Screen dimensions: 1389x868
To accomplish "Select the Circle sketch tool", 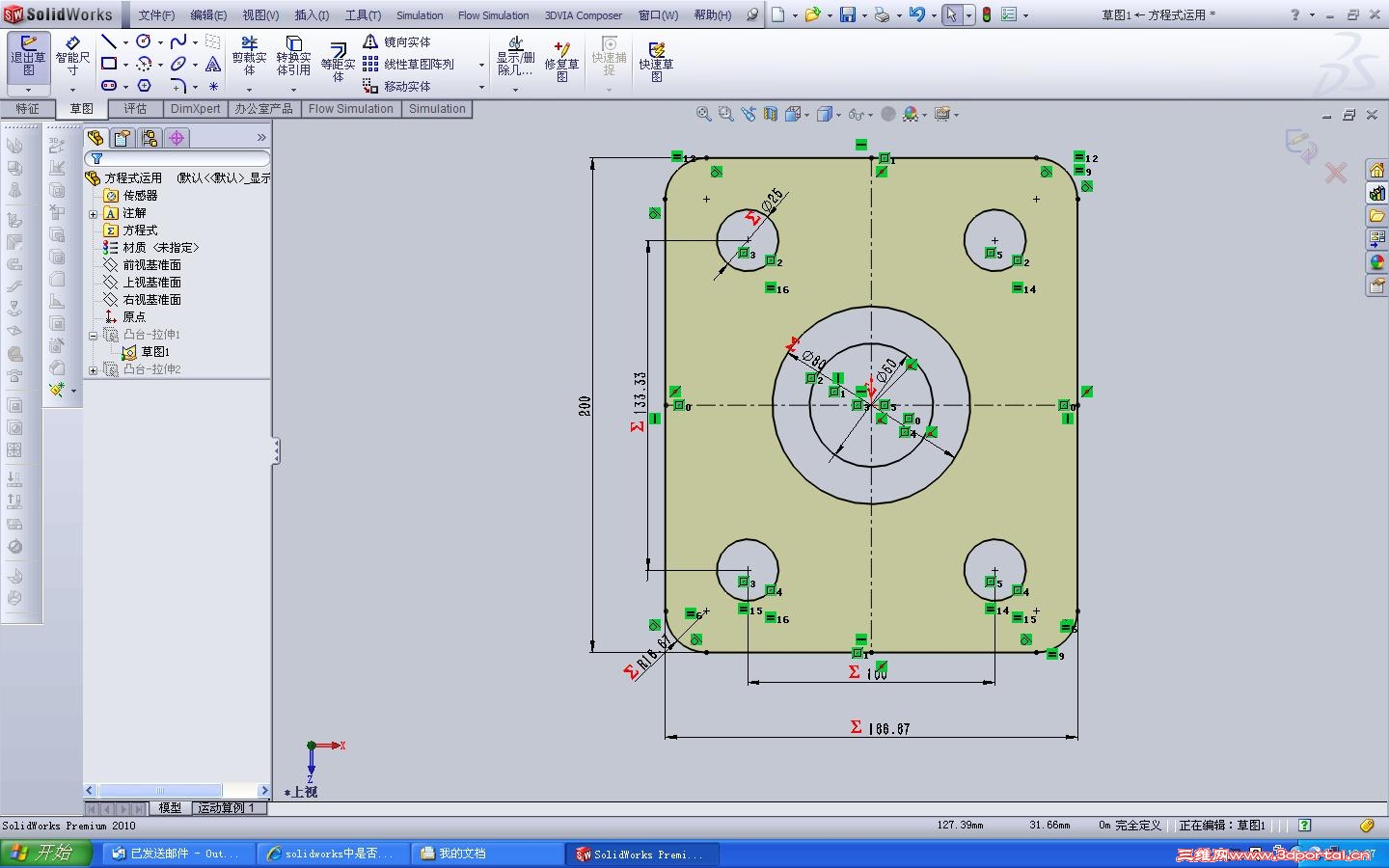I will [144, 41].
